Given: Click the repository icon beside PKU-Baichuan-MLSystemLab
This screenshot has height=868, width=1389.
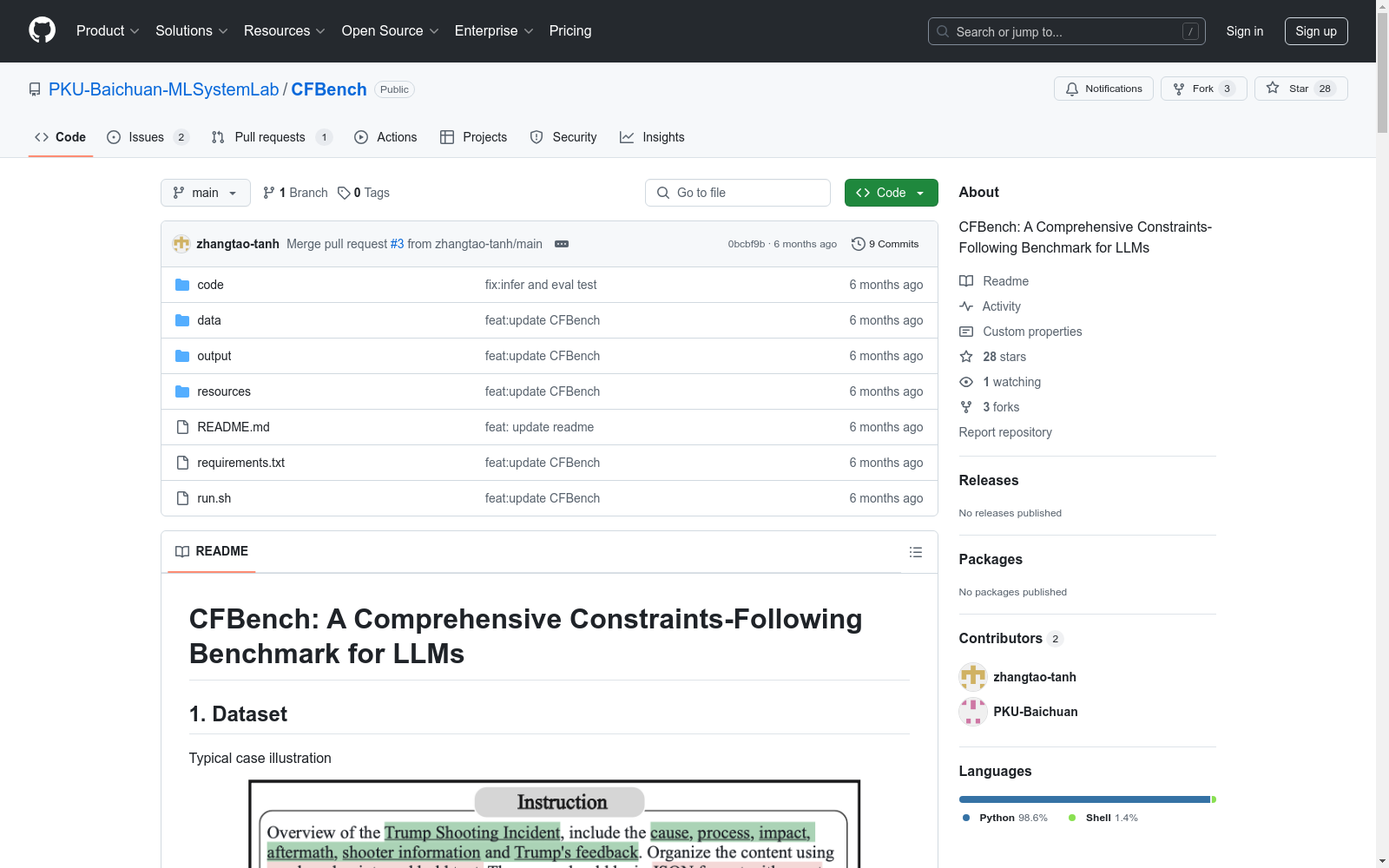Looking at the screenshot, I should pyautogui.click(x=35, y=89).
